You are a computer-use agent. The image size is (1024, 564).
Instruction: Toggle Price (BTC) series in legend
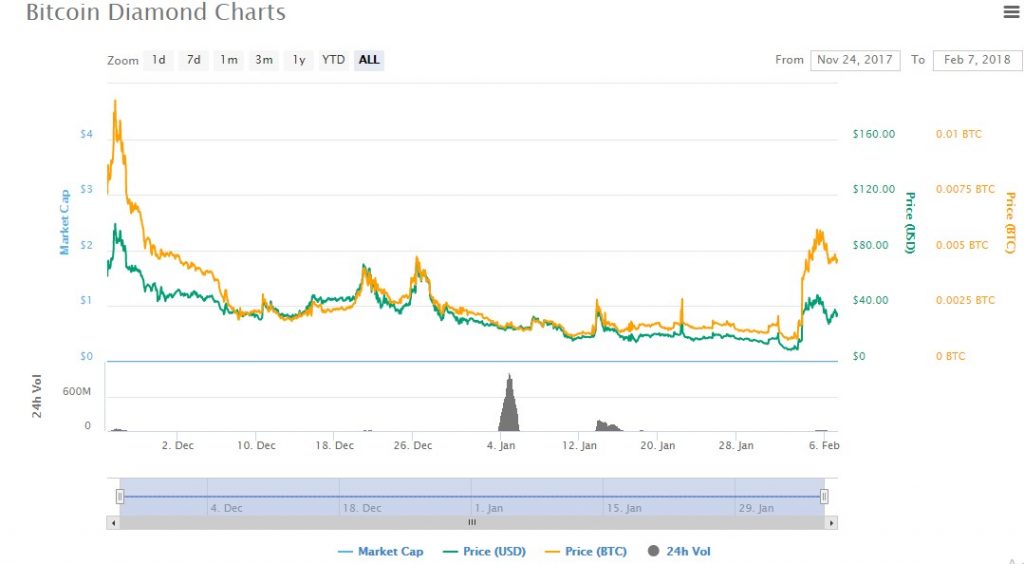tap(586, 552)
